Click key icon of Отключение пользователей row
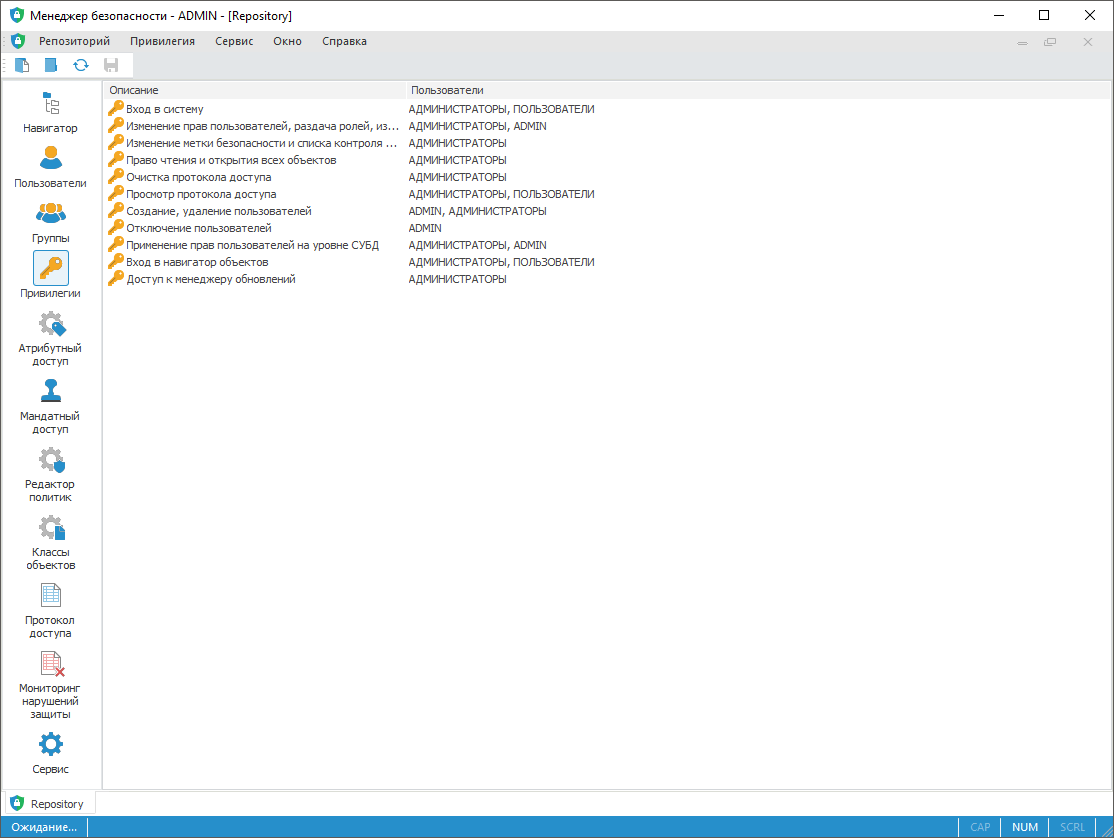 point(116,228)
